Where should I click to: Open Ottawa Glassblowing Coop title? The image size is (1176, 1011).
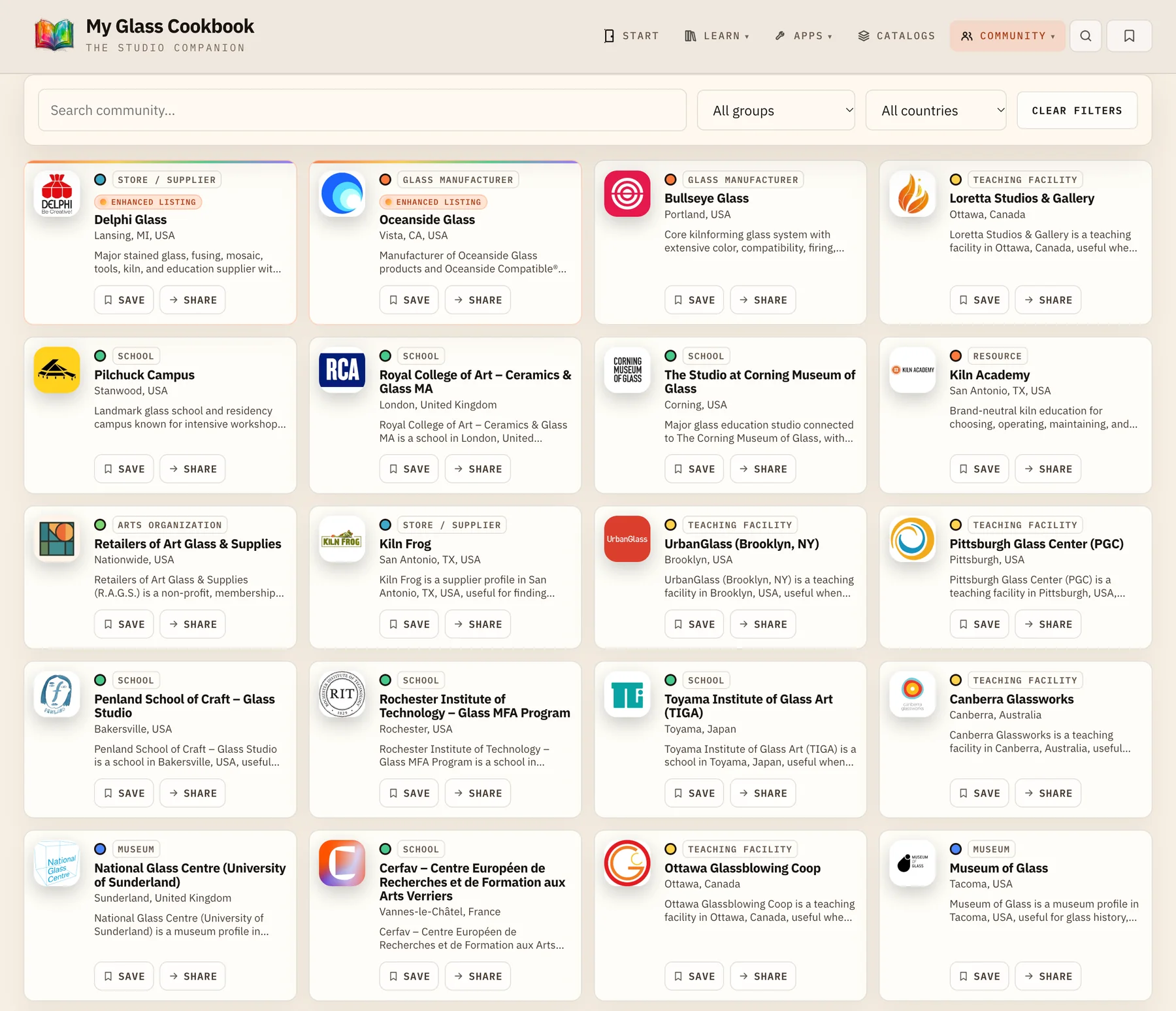742,868
